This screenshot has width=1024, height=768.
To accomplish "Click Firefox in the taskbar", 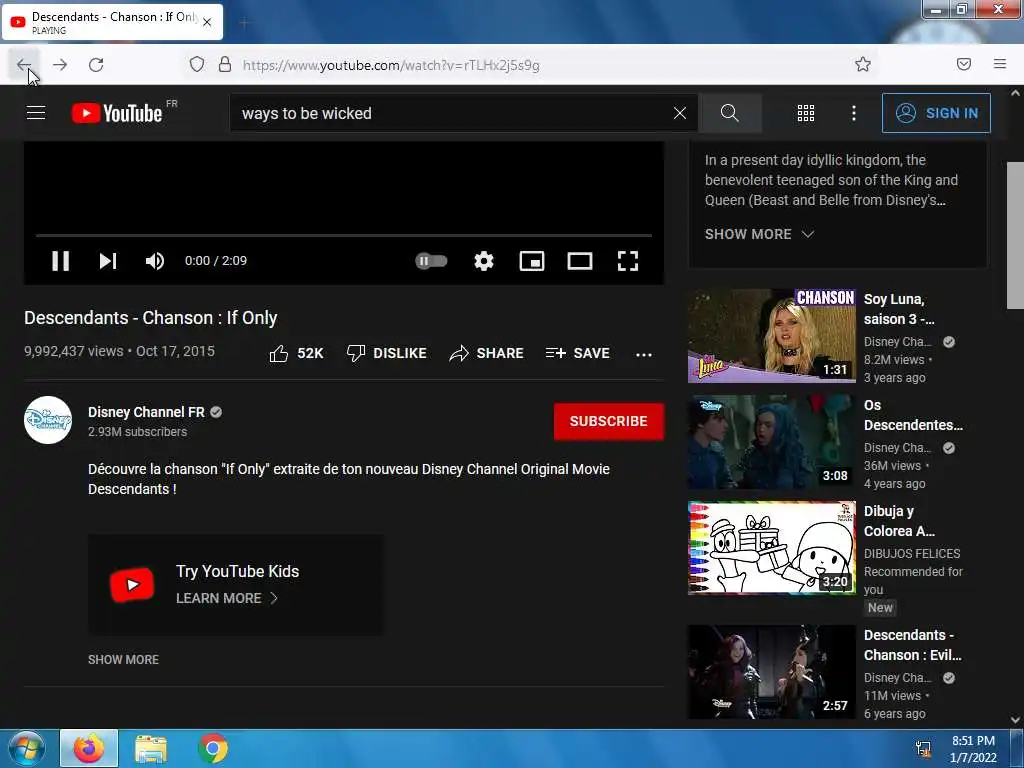I will click(x=89, y=748).
